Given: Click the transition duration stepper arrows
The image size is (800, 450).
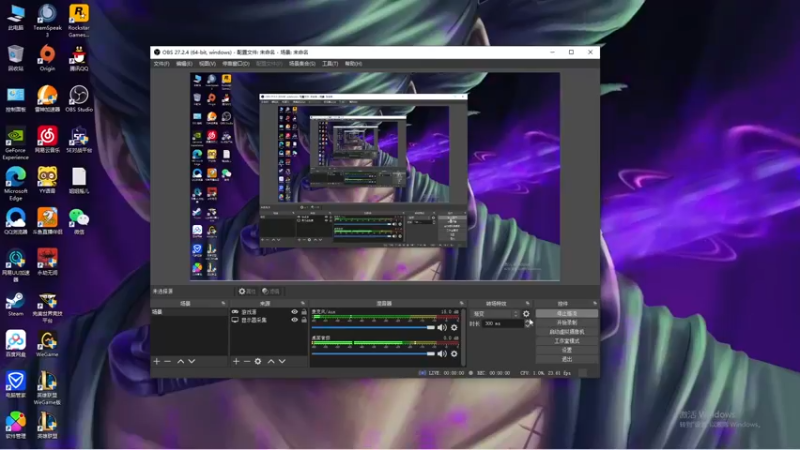Looking at the screenshot, I should click(528, 323).
